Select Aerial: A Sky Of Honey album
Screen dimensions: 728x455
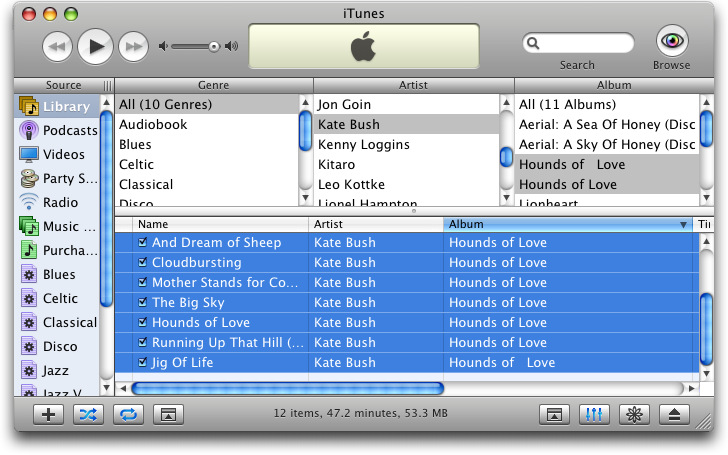click(607, 144)
